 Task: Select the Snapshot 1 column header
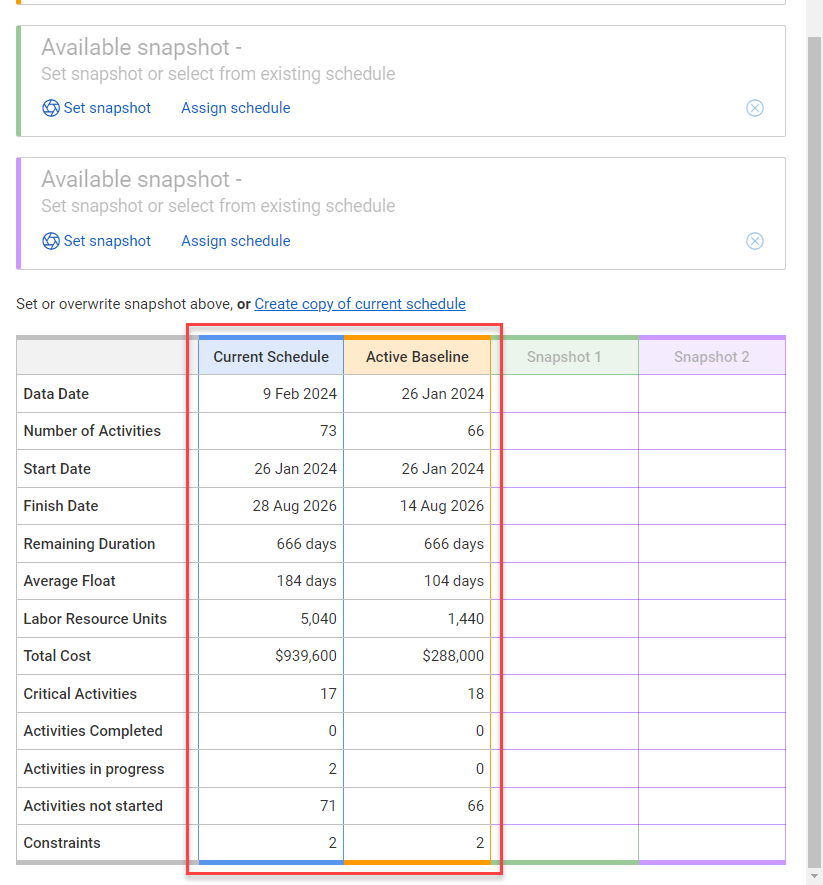coord(564,356)
